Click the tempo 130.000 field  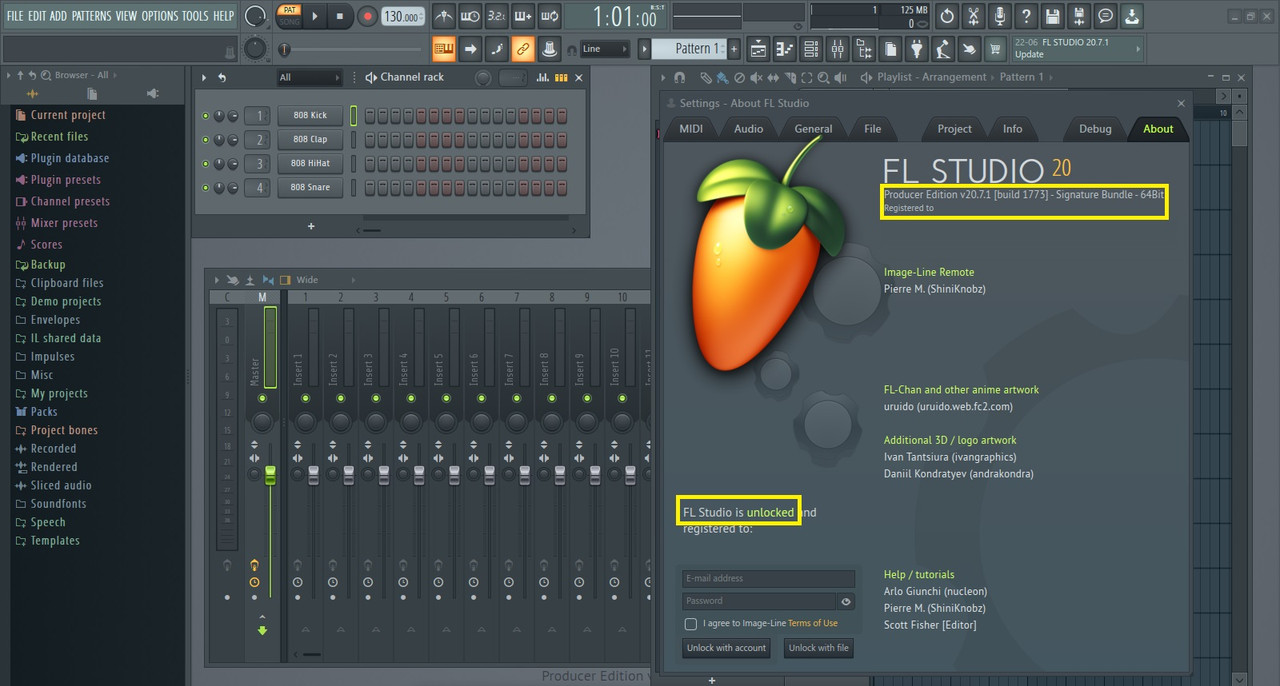point(403,16)
